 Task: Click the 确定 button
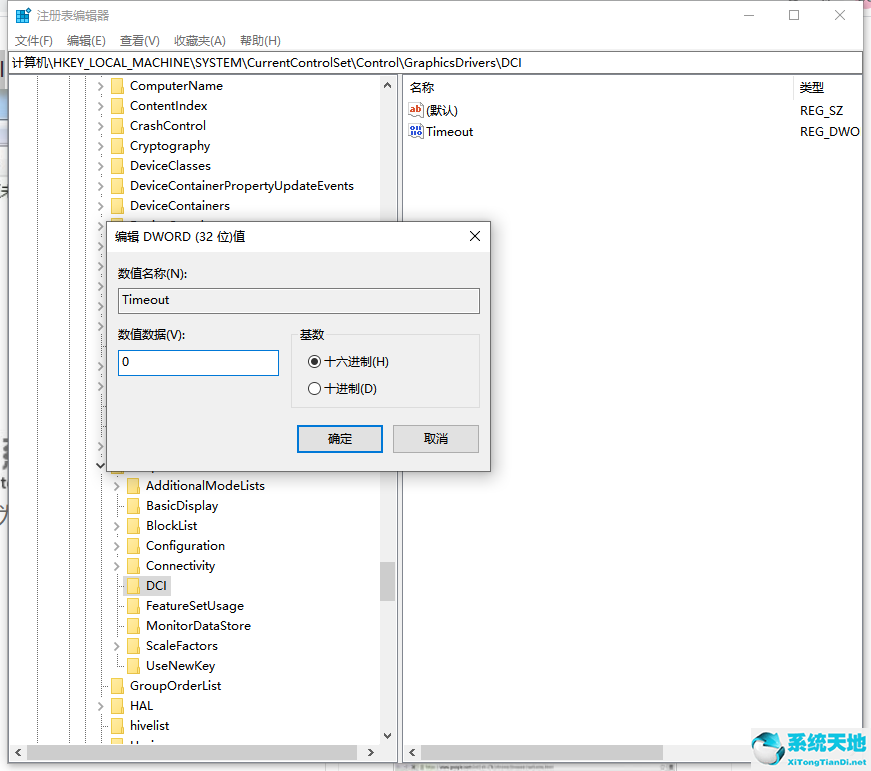[340, 438]
